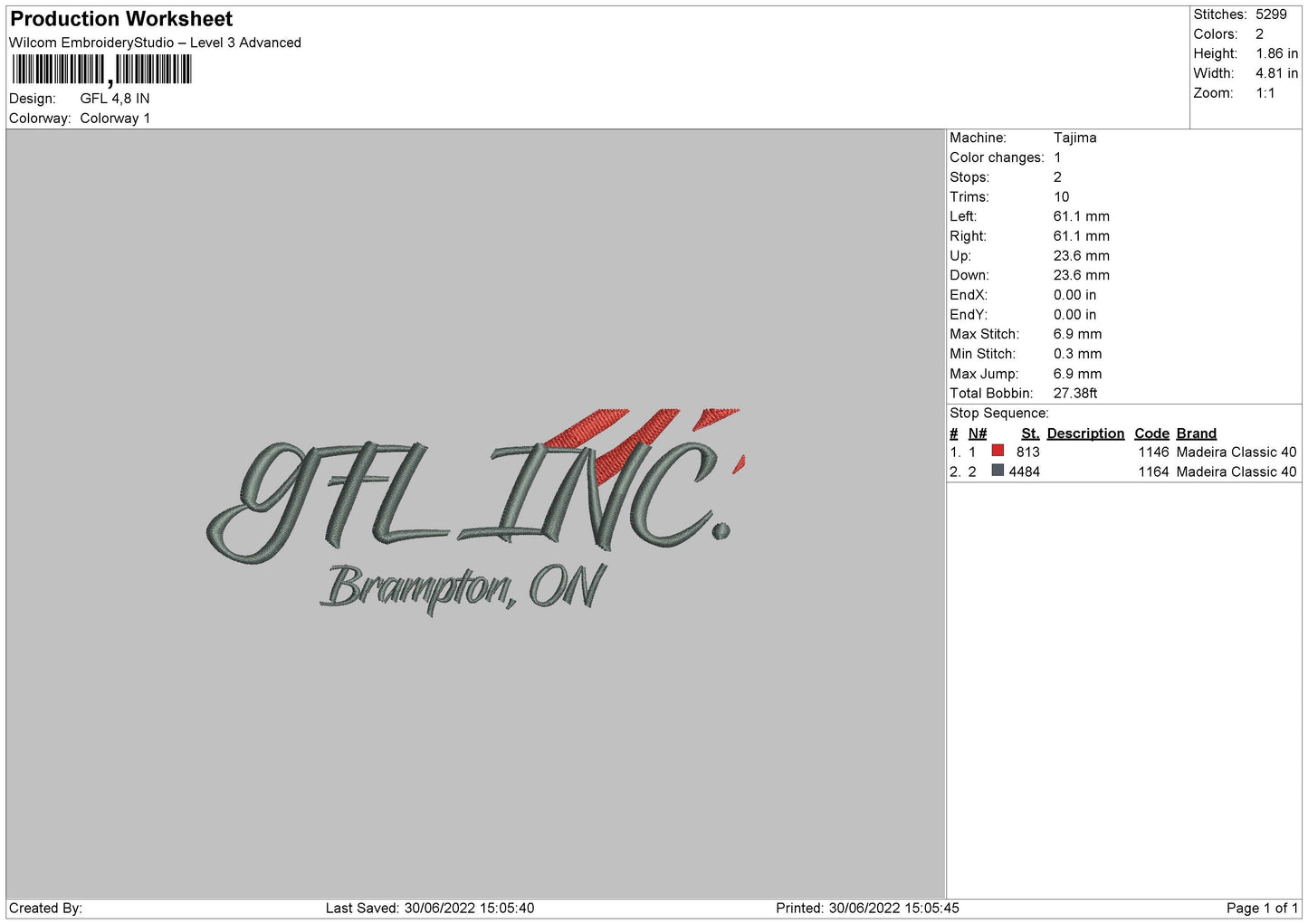This screenshot has width=1308, height=924.
Task: Click the Left value '61.1 mm'
Action: [1081, 216]
